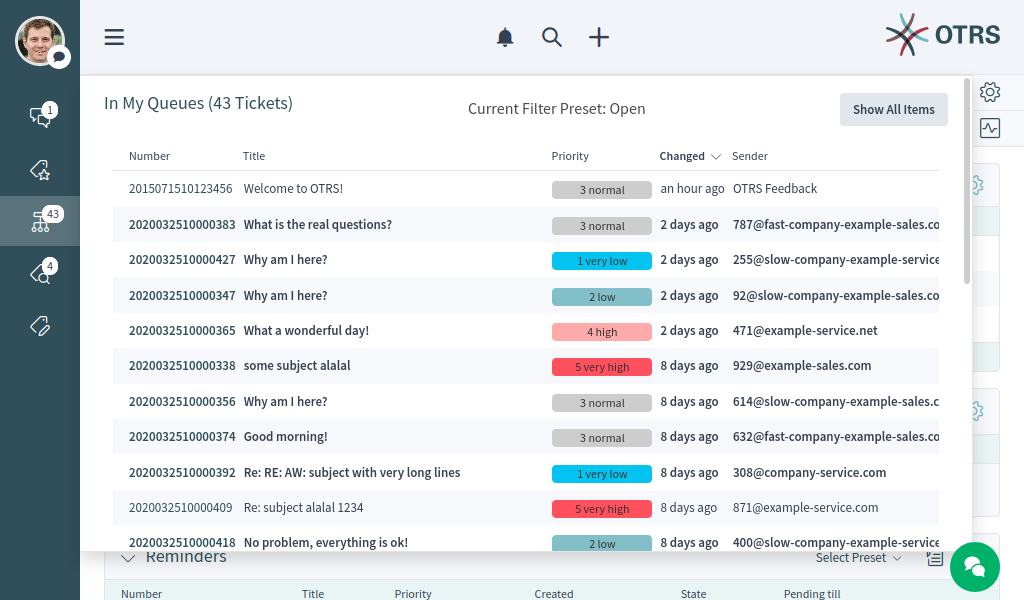
Task: Click 5 very high priority badge for some subject alalal
Action: pyautogui.click(x=601, y=367)
